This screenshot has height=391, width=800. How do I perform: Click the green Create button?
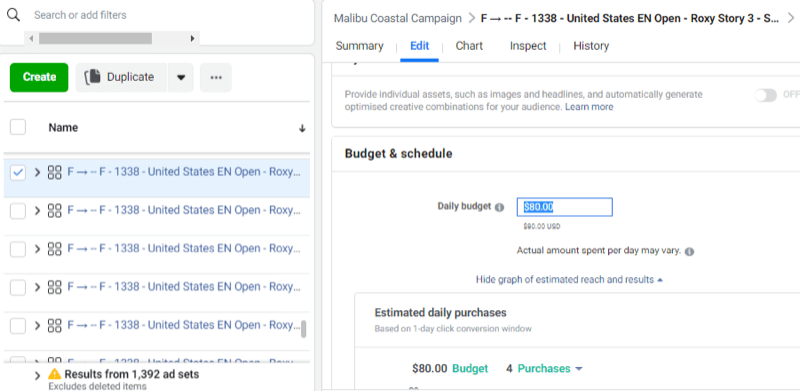pyautogui.click(x=39, y=77)
